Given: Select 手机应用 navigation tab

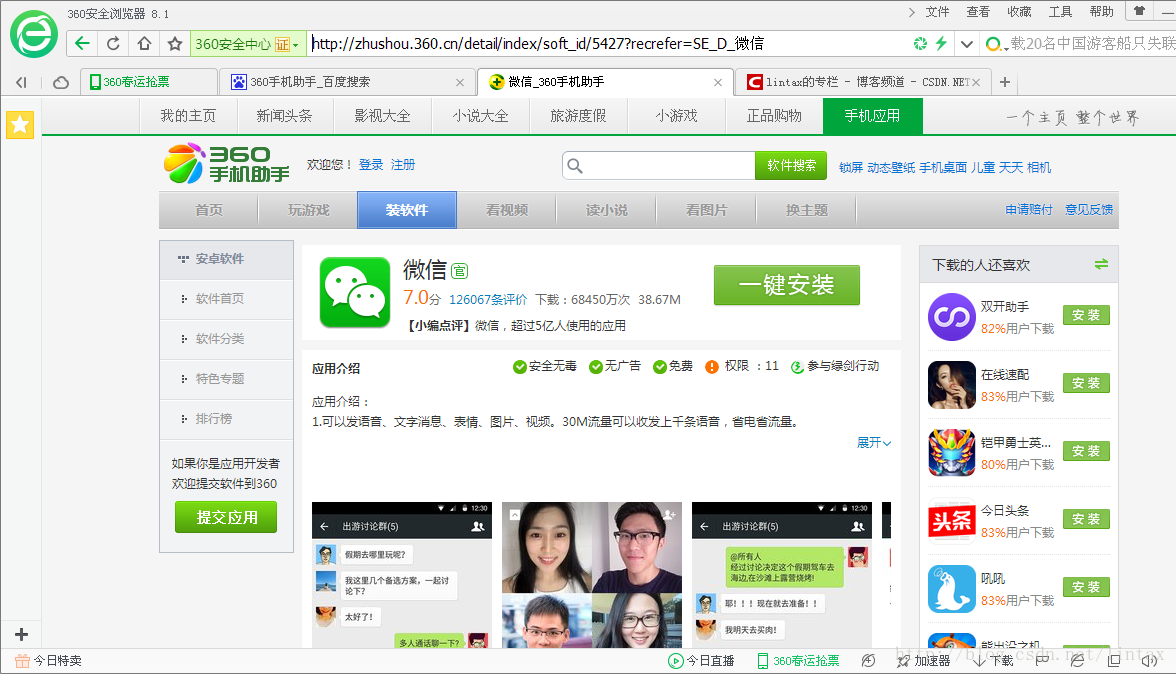Looking at the screenshot, I should tap(872, 116).
